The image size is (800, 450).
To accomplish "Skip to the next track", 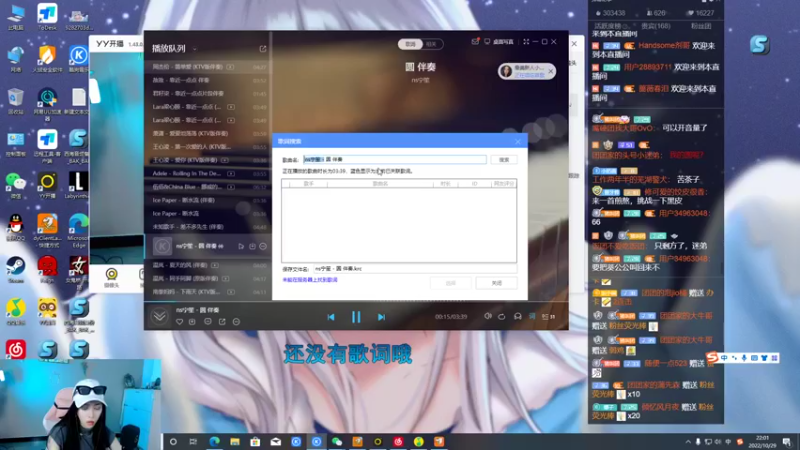I will coord(381,317).
